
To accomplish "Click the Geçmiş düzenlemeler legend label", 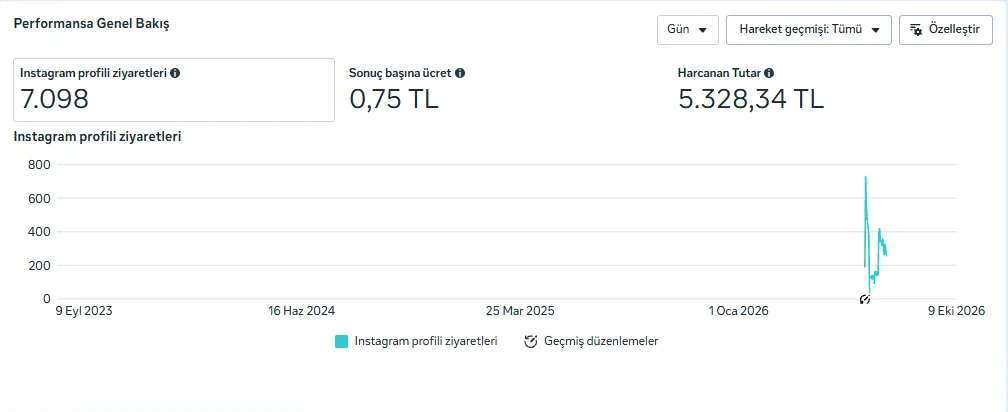I will 601,341.
